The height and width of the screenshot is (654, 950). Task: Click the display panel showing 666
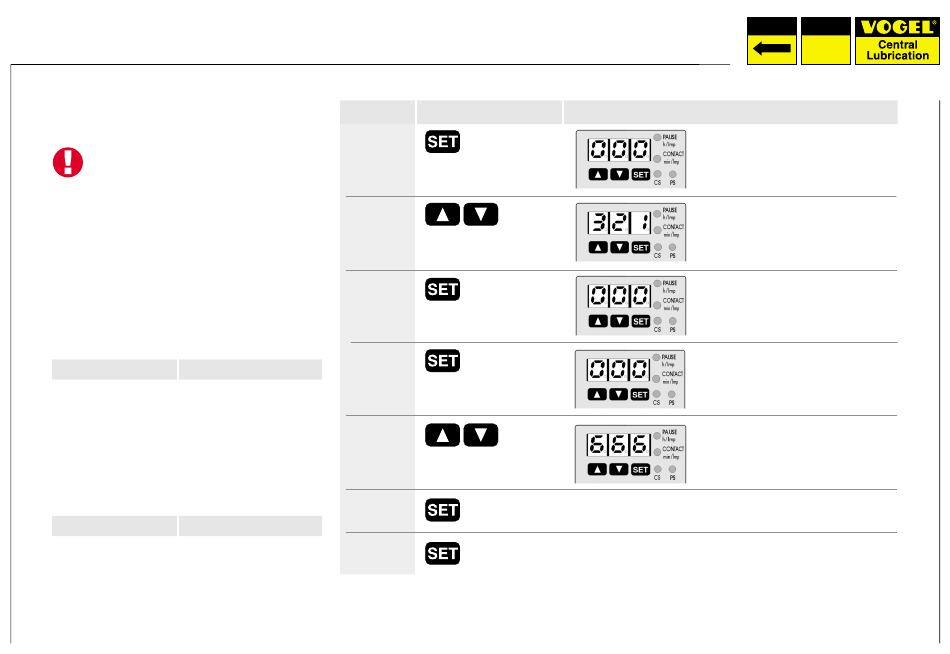click(x=630, y=454)
